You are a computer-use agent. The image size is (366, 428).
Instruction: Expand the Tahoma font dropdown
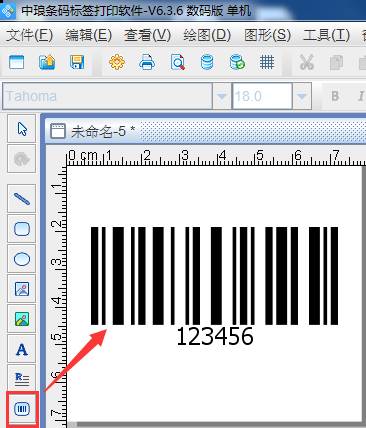coord(222,96)
